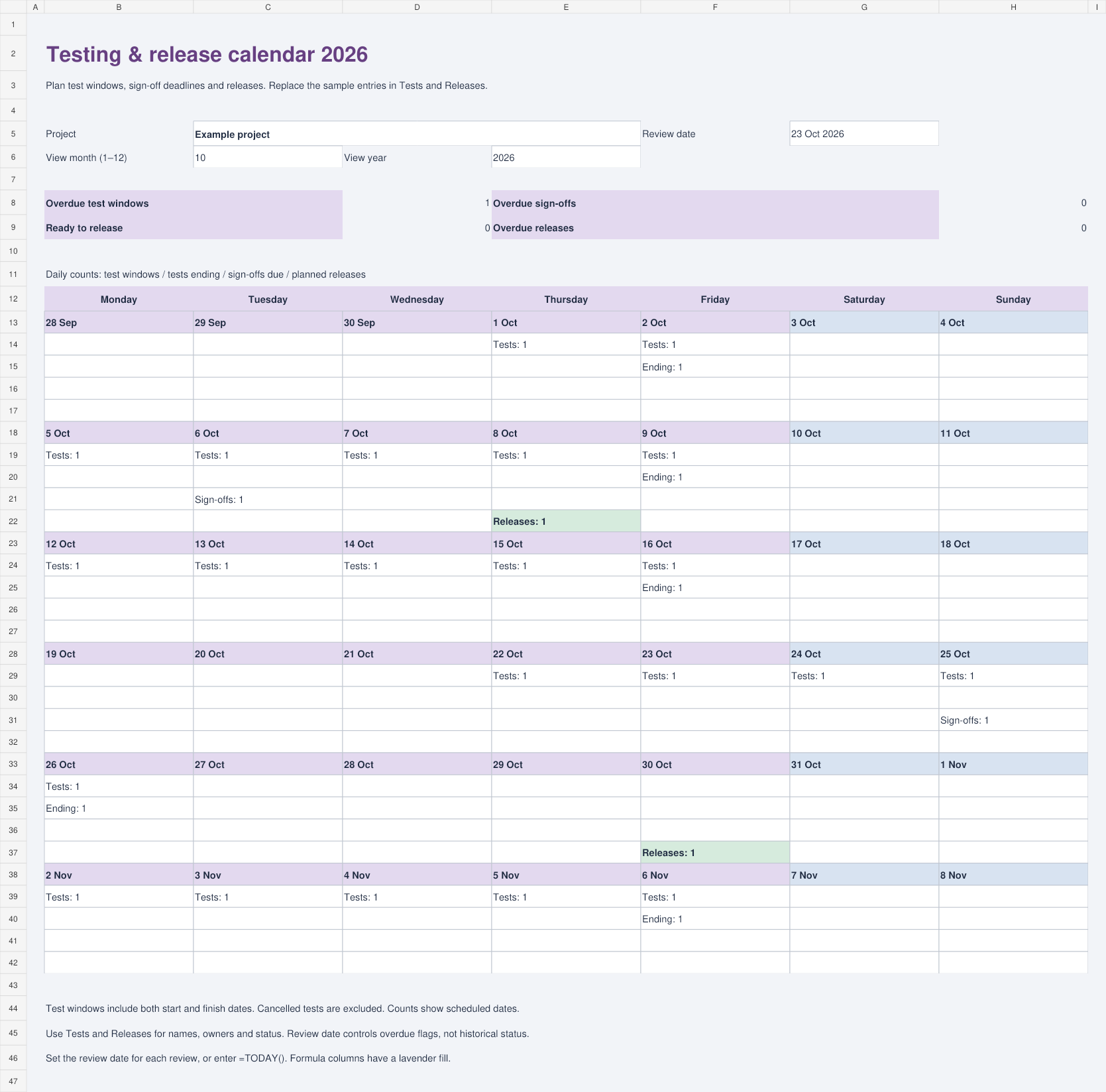The width and height of the screenshot is (1106, 1092).
Task: Click the 28 Sep date cell
Action: 119,323
